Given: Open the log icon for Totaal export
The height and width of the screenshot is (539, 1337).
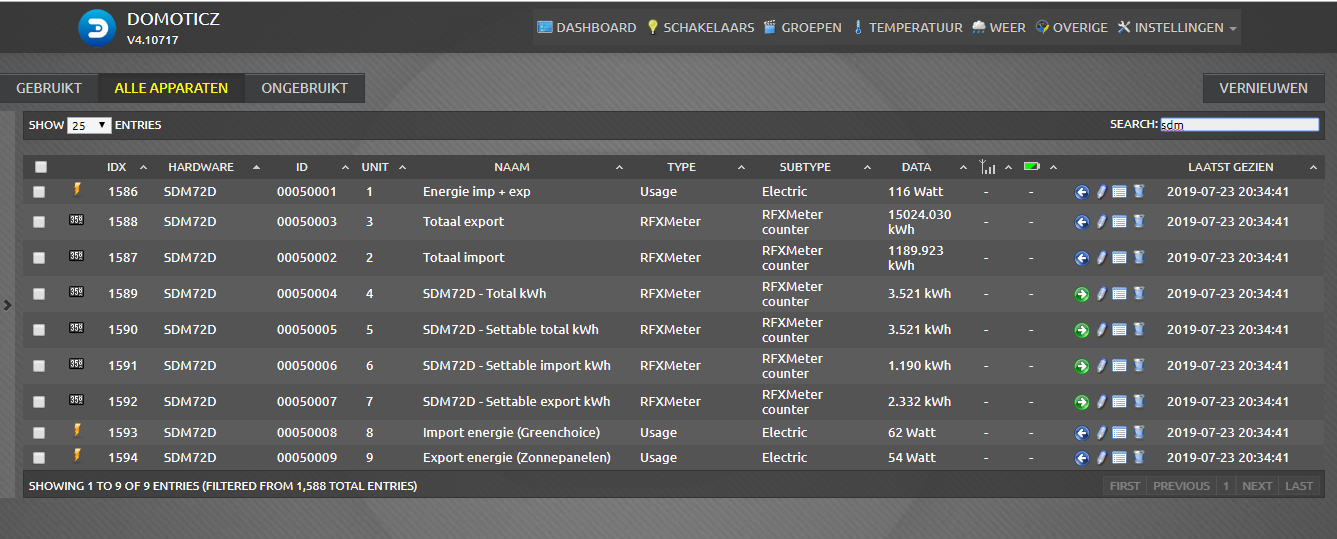Looking at the screenshot, I should pos(1119,222).
